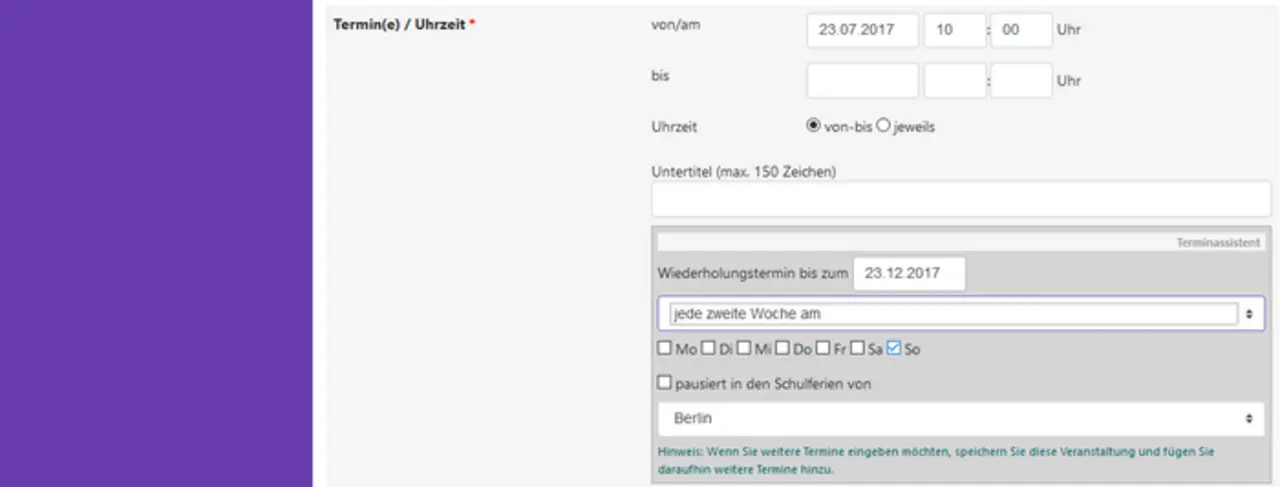Click the 'Terminassistent' header label
The width and height of the screenshot is (1280, 487).
(x=1218, y=242)
